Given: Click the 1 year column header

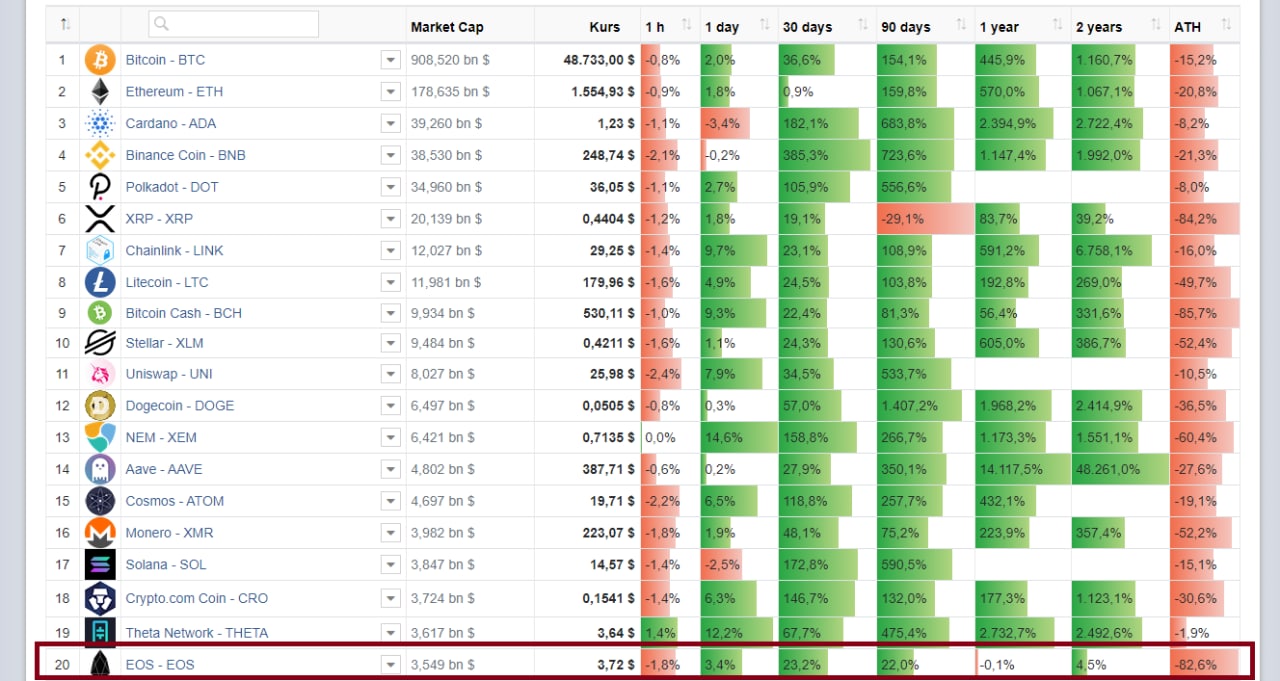Looking at the screenshot, I should click(999, 27).
